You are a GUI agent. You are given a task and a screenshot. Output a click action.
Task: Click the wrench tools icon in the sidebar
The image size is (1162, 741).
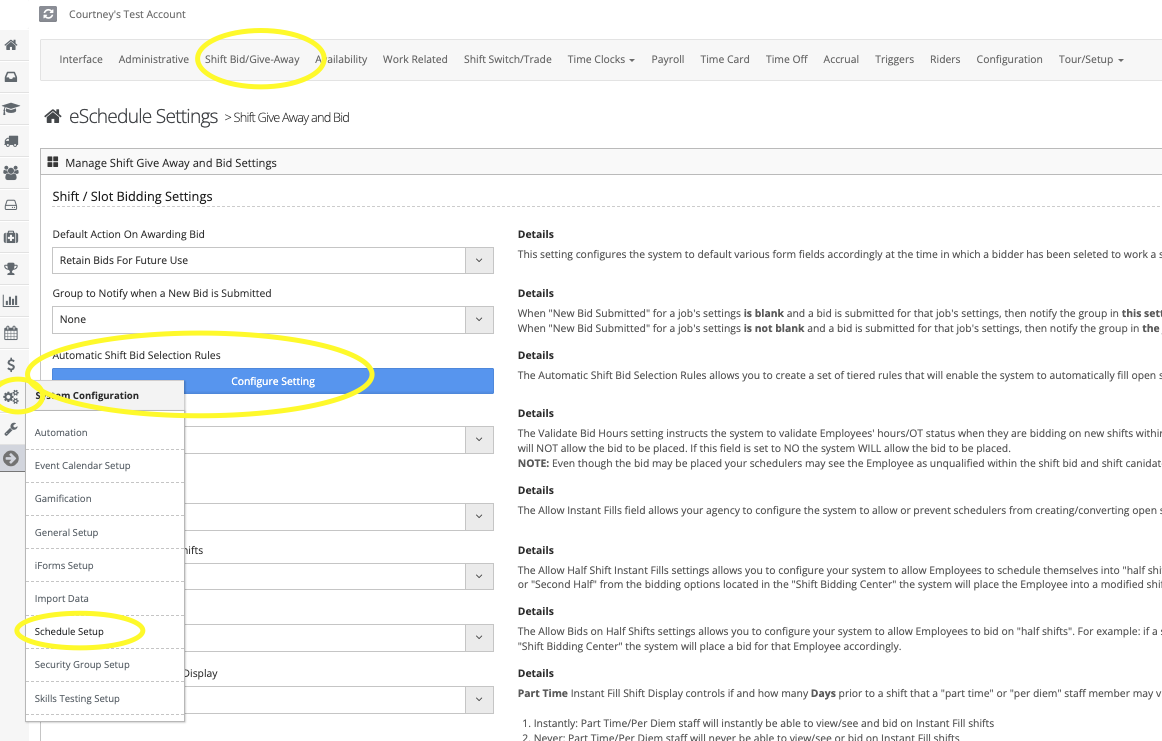point(11,429)
